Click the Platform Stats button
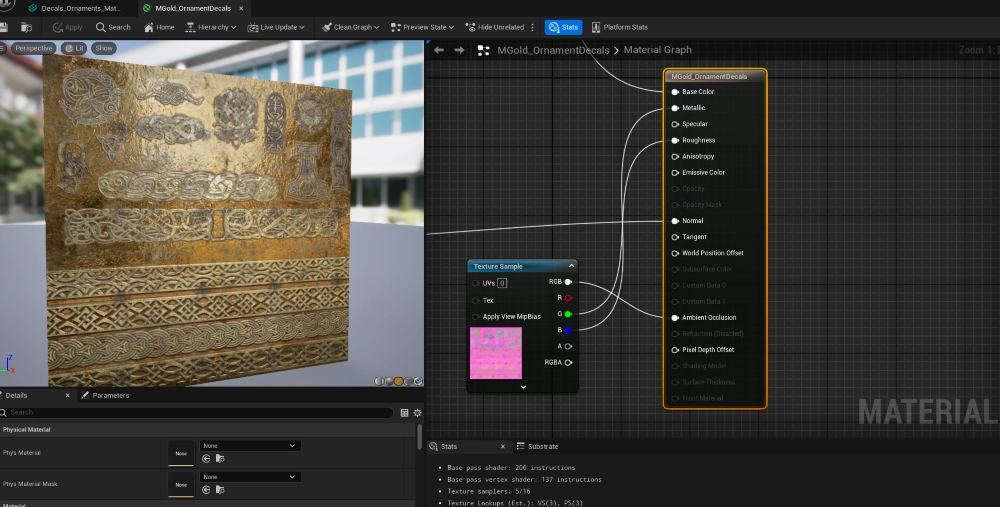This screenshot has width=1000, height=507. (x=620, y=27)
